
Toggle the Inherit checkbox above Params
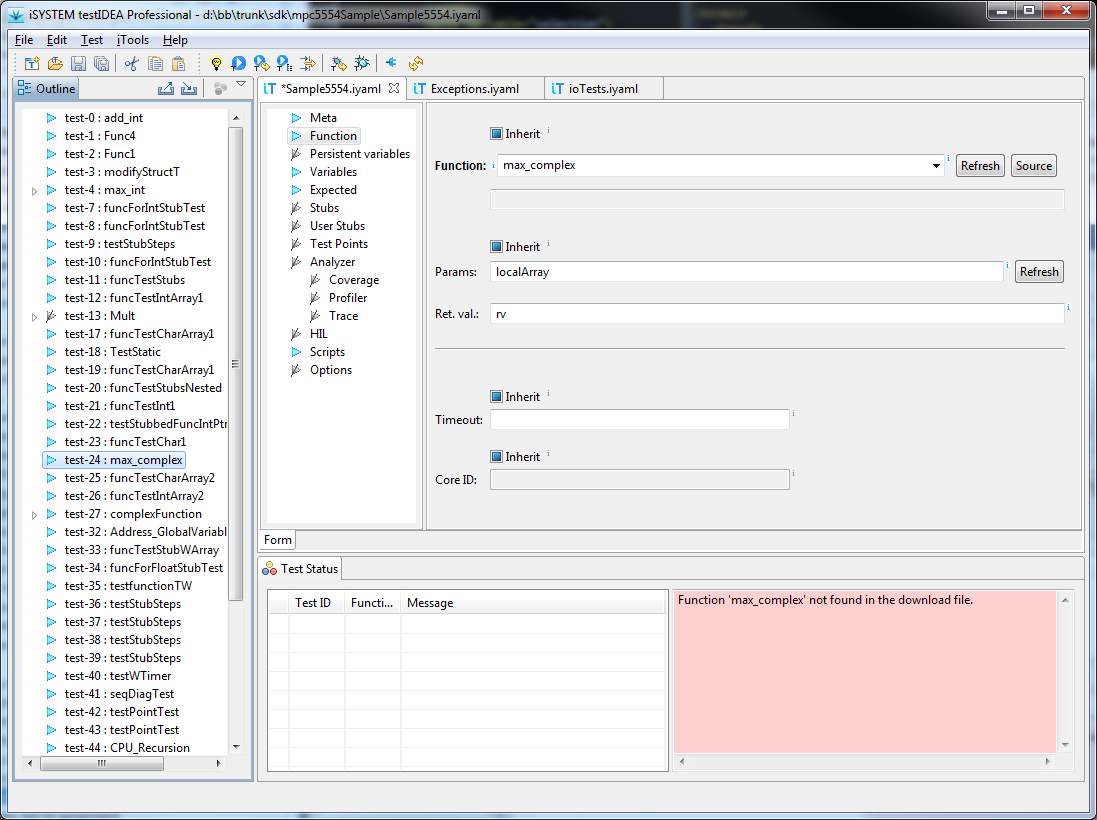[x=496, y=246]
